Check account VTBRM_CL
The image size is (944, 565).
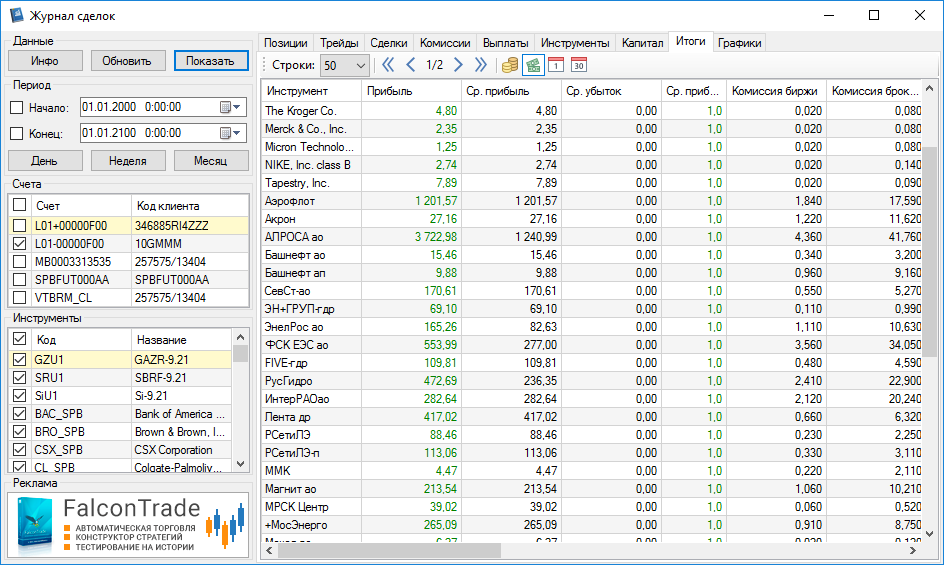[19, 298]
